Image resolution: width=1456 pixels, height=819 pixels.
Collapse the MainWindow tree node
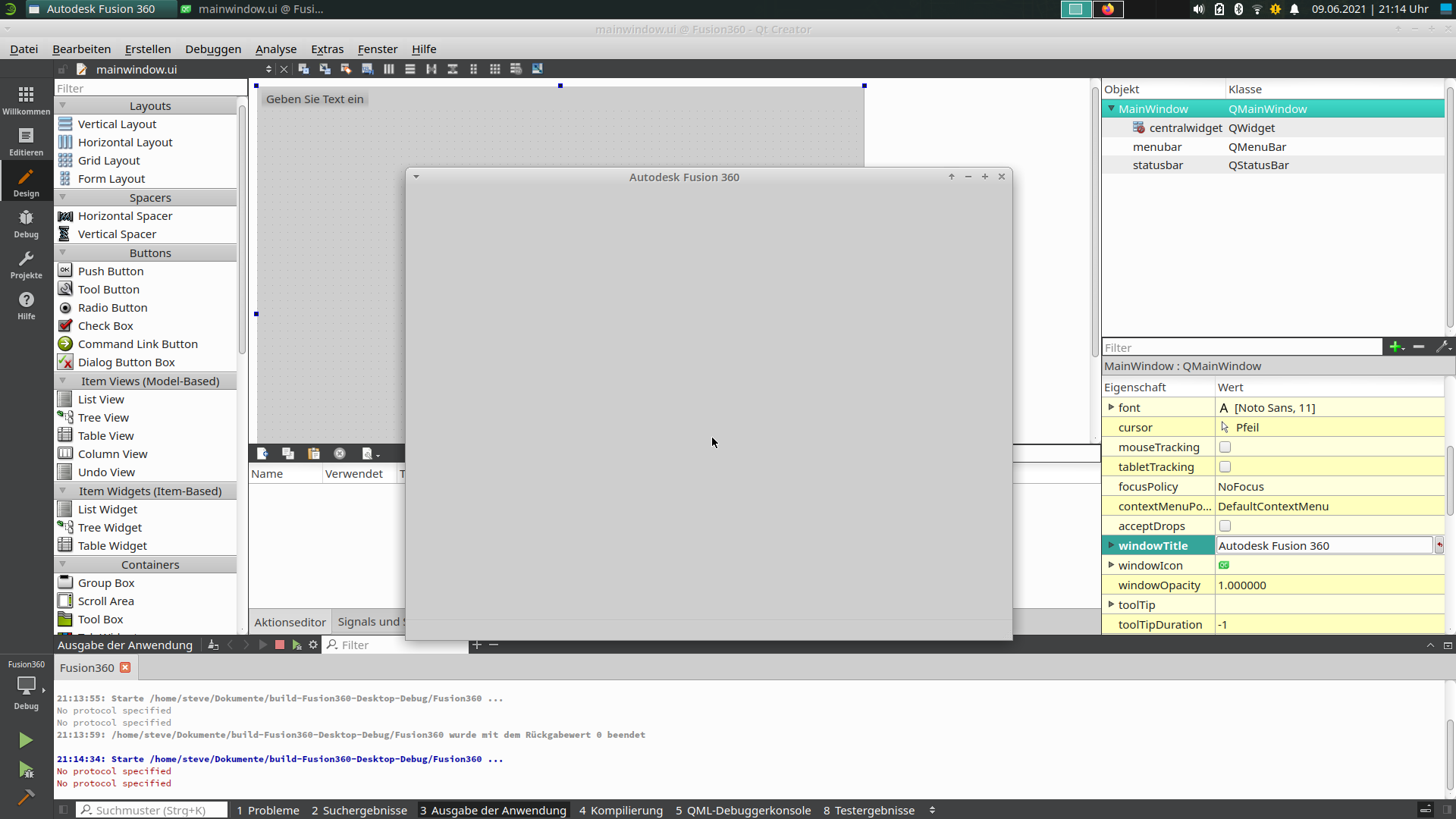point(1112,108)
